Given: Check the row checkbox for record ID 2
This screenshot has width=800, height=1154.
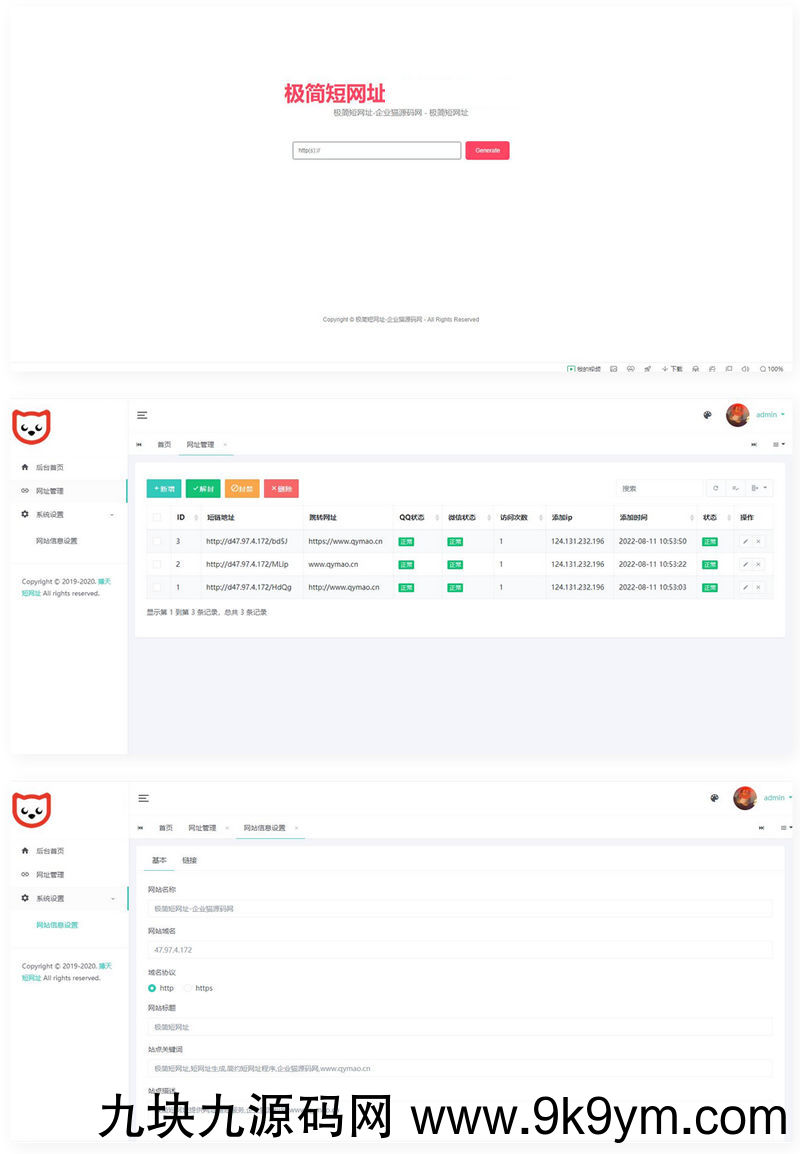Looking at the screenshot, I should (x=157, y=564).
